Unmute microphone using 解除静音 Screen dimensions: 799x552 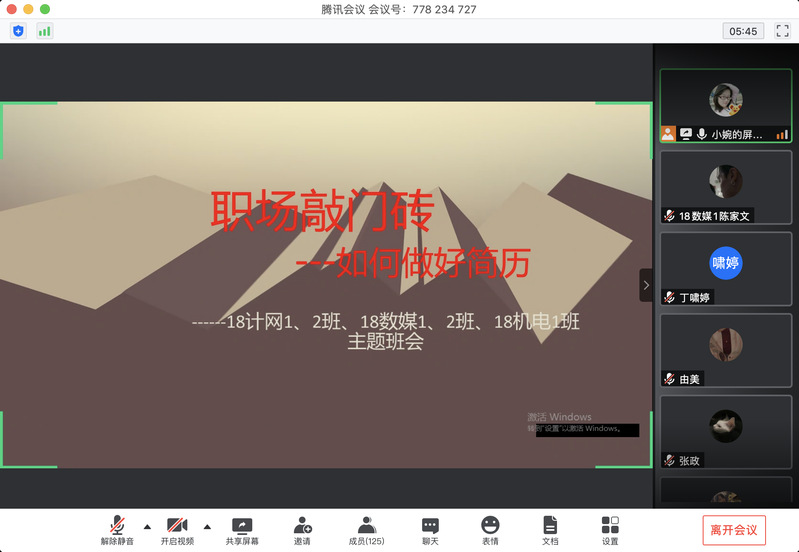click(x=117, y=530)
